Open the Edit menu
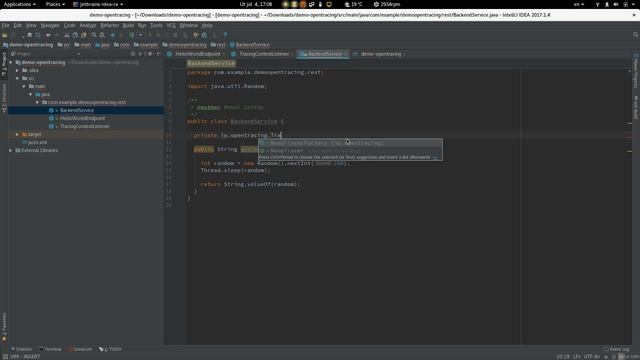This screenshot has height=360, width=640. click(18, 25)
